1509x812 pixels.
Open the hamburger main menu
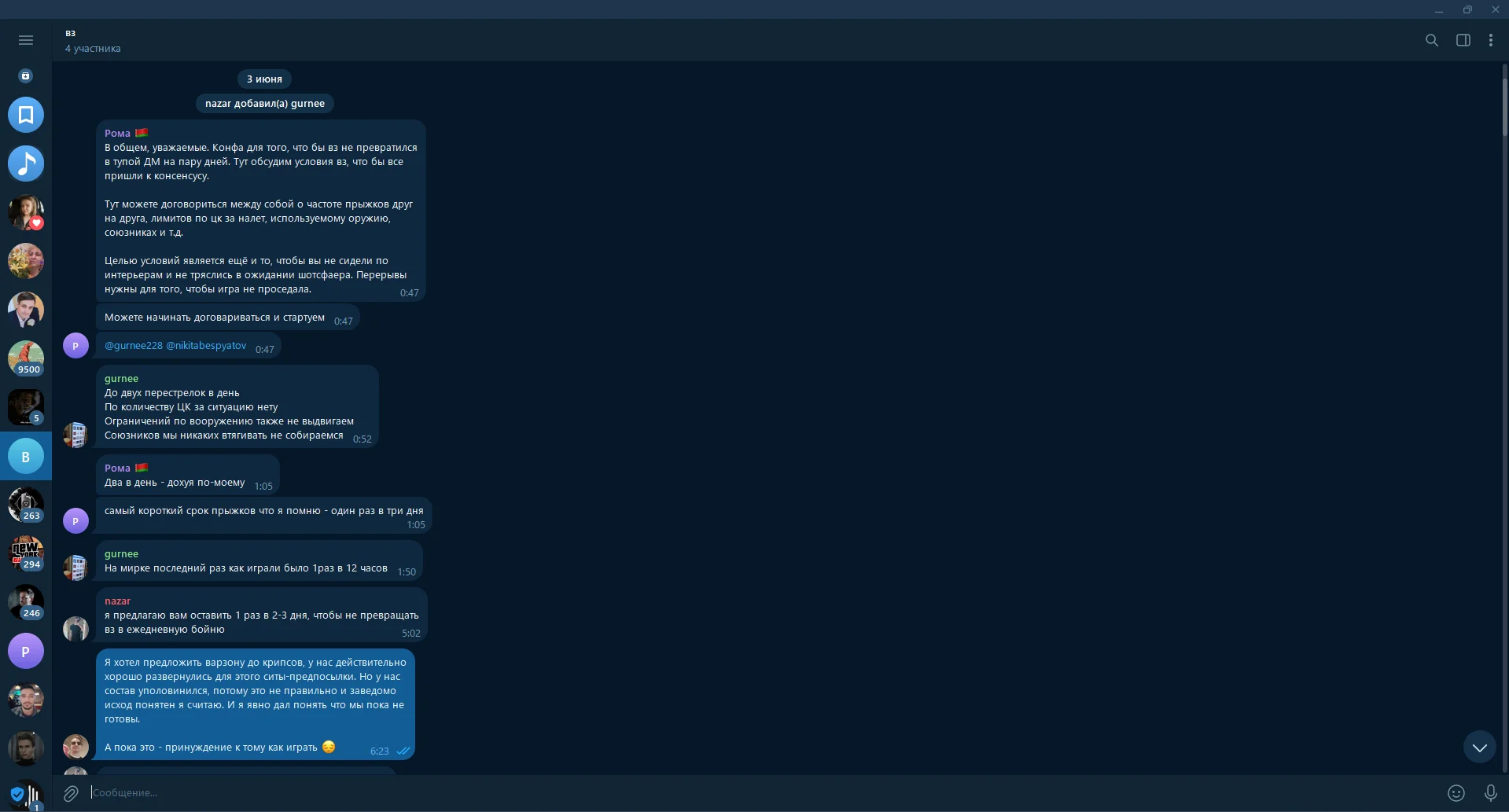pos(26,40)
